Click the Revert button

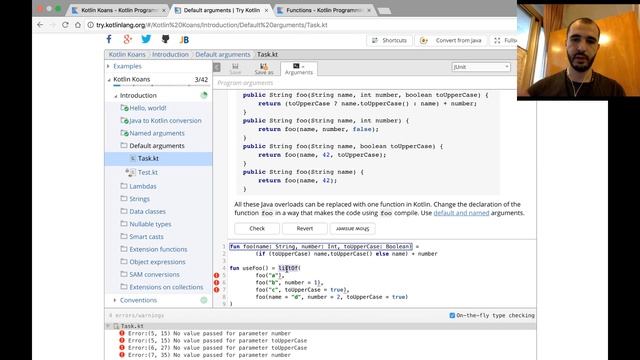[x=304, y=229]
